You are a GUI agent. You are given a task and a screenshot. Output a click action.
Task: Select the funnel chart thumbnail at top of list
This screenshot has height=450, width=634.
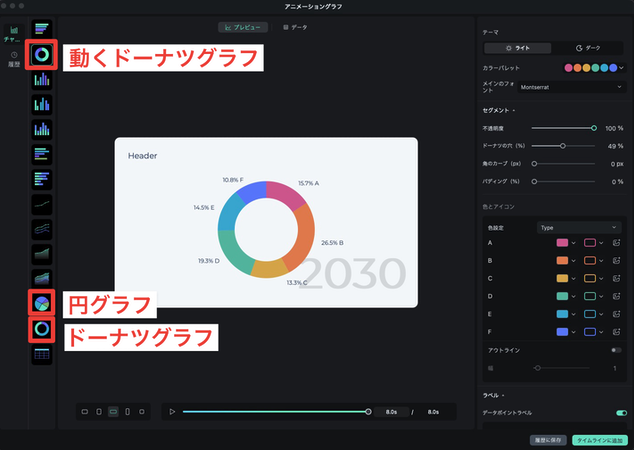(x=42, y=29)
